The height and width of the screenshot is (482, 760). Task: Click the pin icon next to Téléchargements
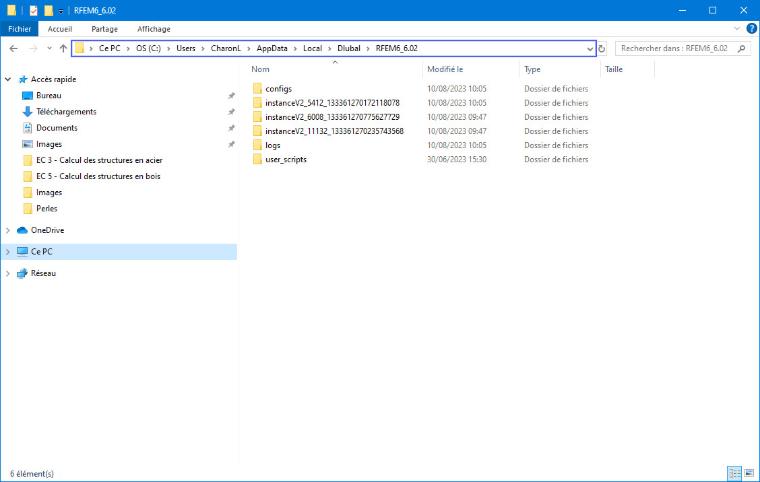(232, 112)
